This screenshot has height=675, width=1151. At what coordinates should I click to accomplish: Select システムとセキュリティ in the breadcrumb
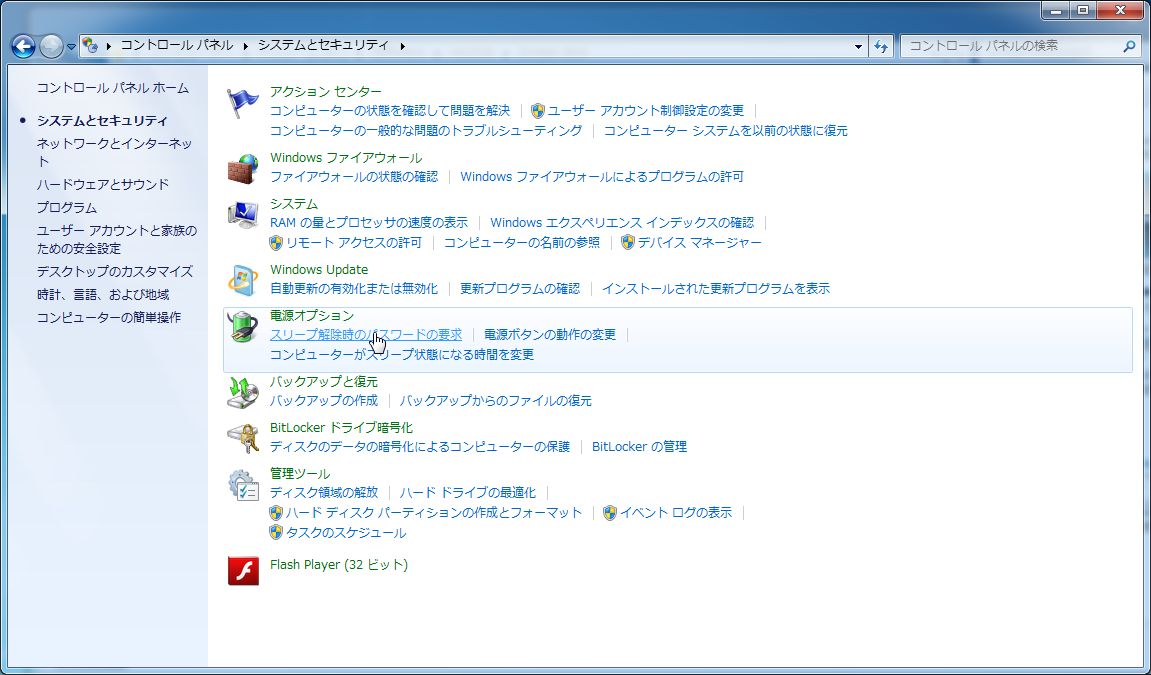coord(323,45)
